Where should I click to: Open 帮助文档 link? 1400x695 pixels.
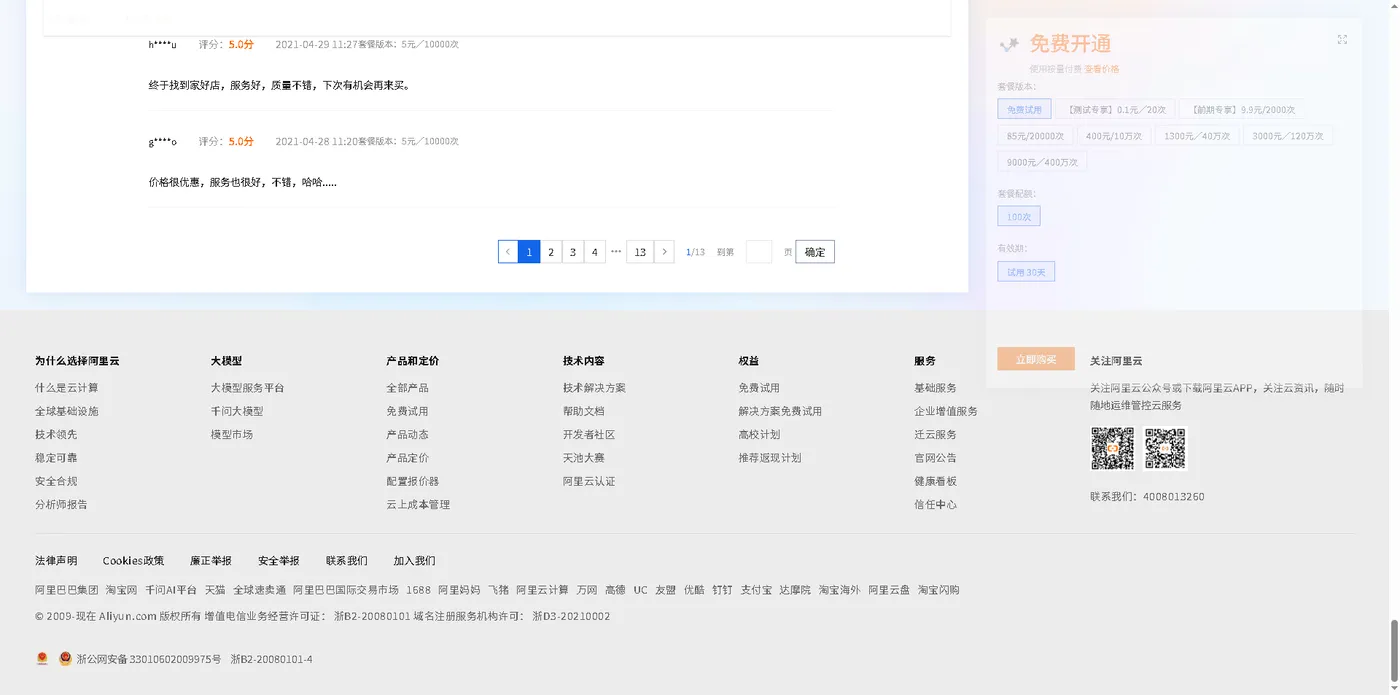click(x=584, y=411)
